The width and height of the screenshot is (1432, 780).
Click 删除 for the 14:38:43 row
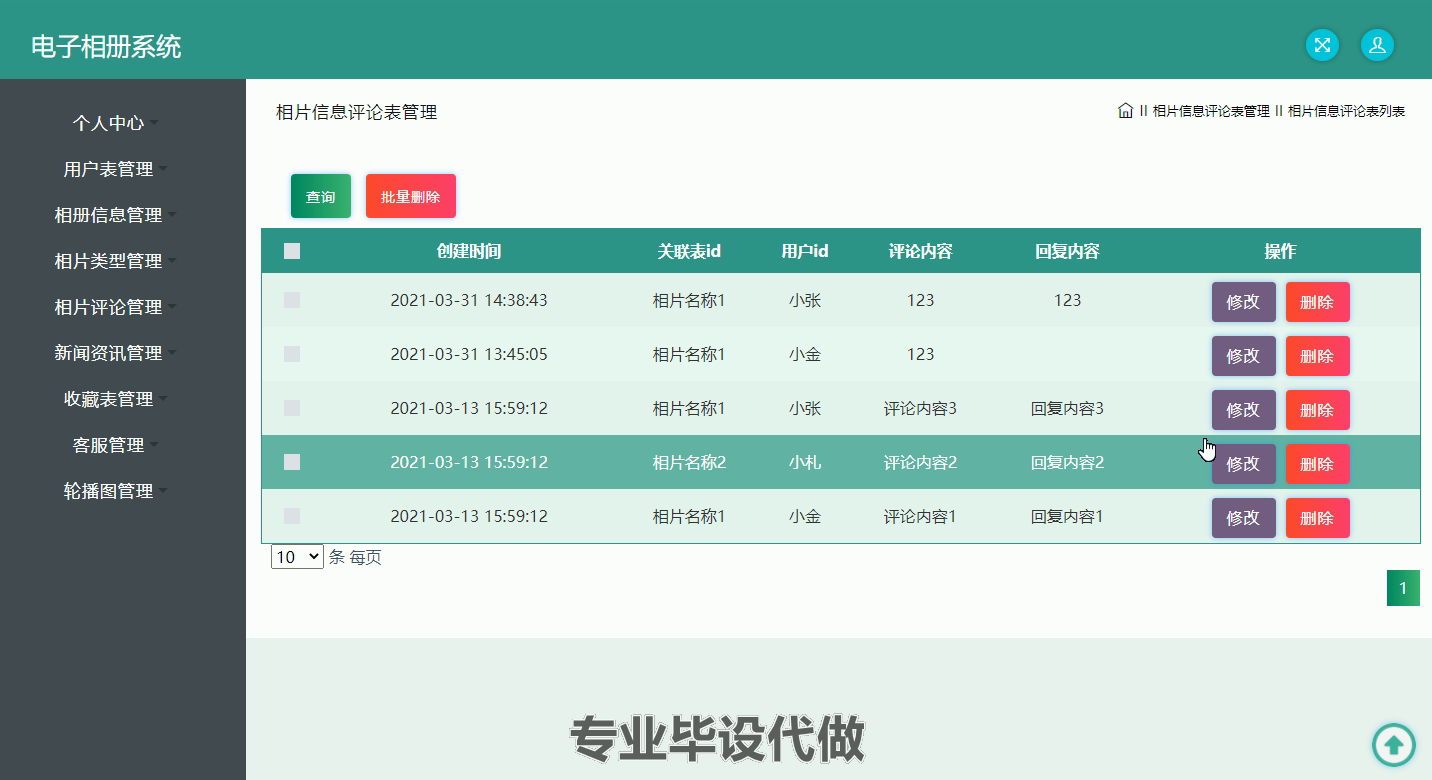tap(1318, 302)
